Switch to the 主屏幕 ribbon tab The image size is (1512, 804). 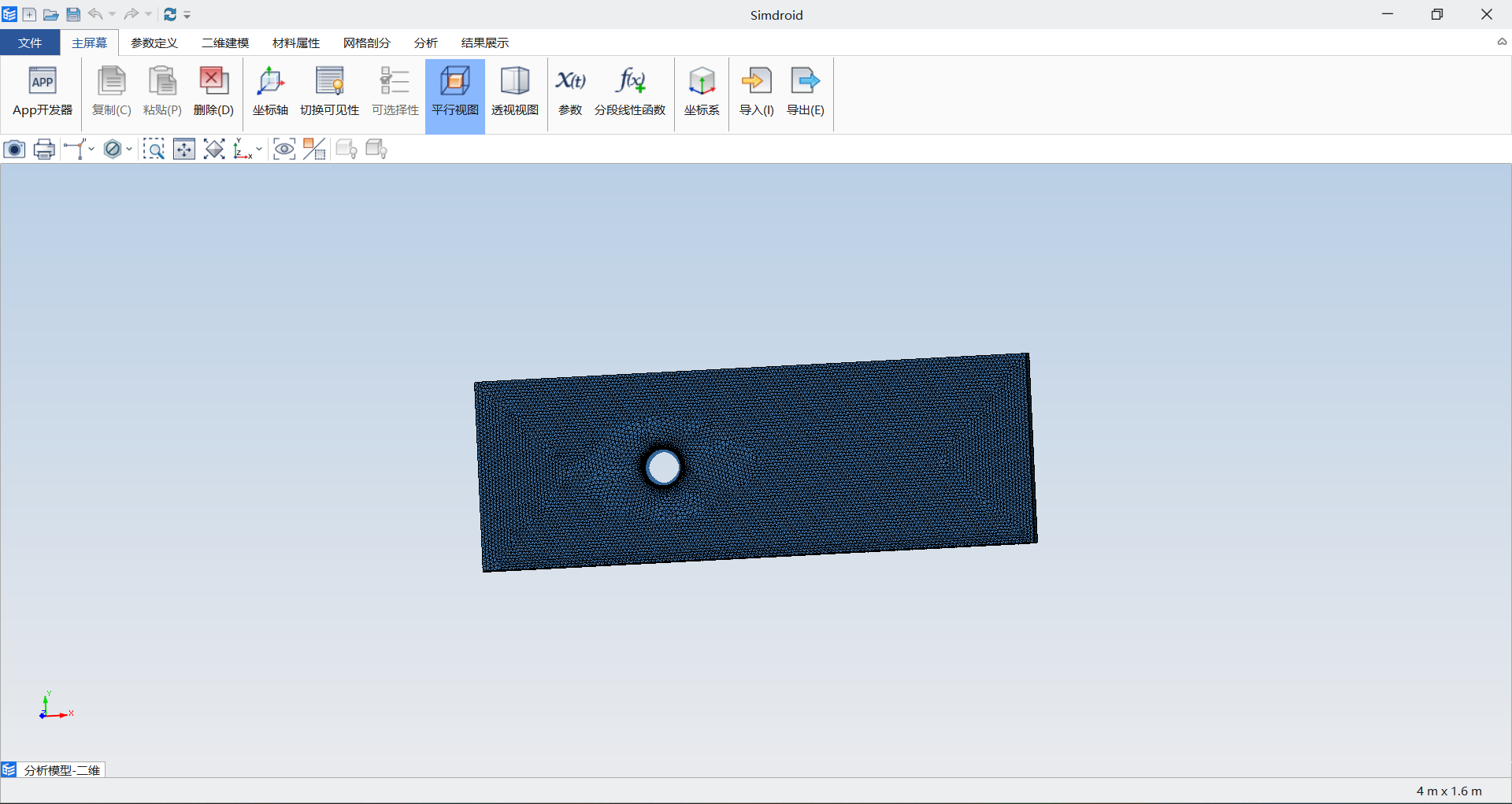[x=89, y=43]
